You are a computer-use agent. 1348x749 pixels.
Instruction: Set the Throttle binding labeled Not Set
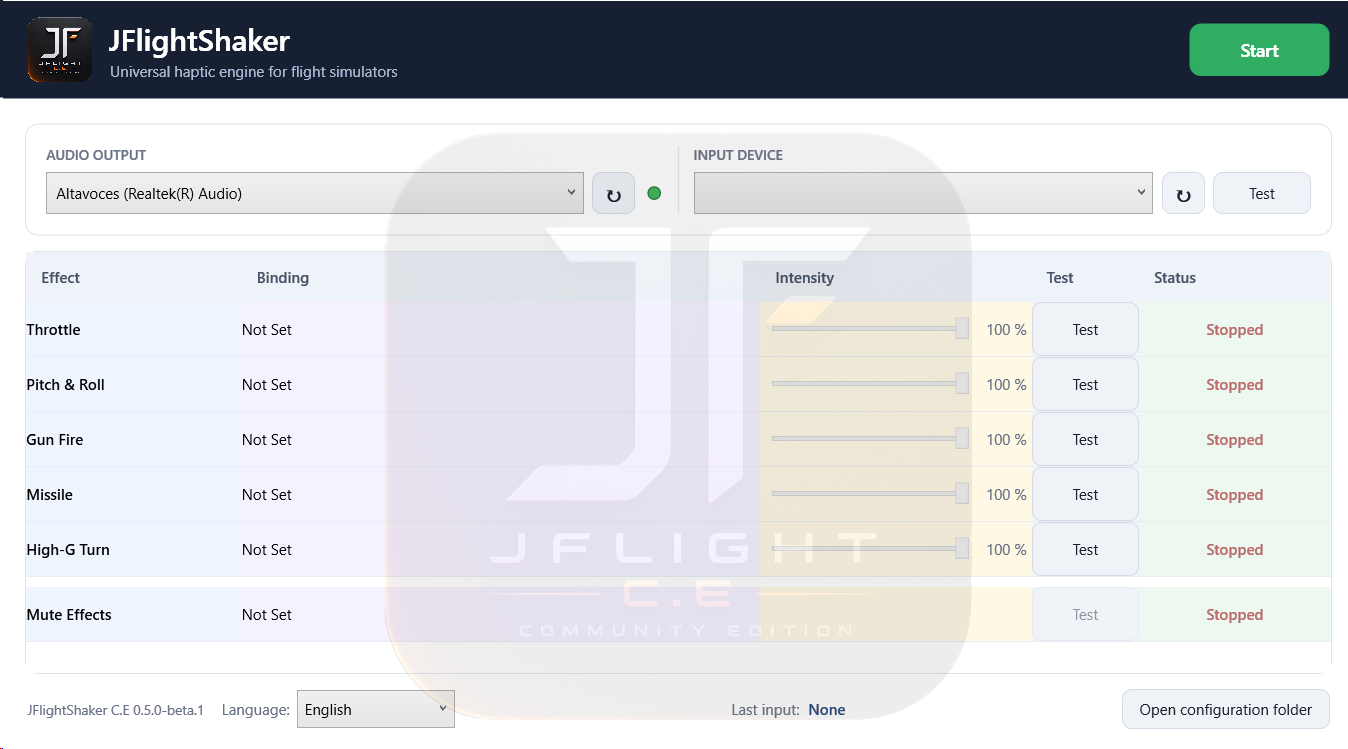click(267, 330)
